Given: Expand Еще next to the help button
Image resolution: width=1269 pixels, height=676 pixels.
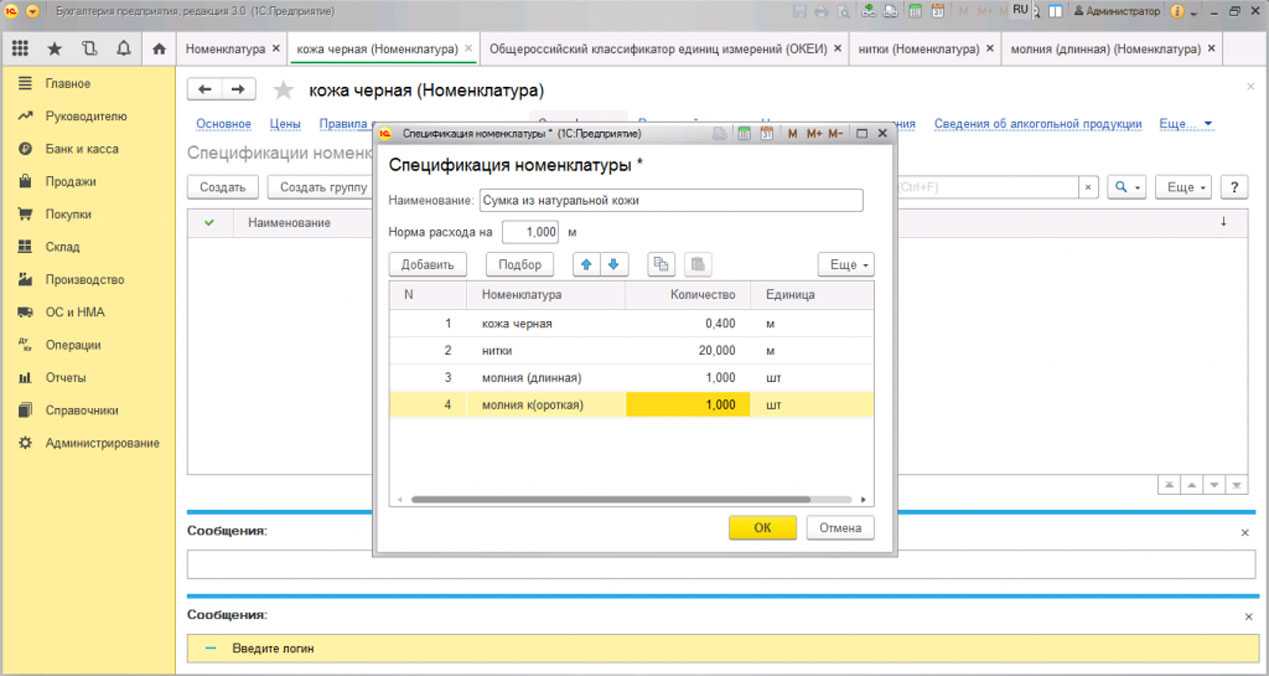Looking at the screenshot, I should [1183, 187].
